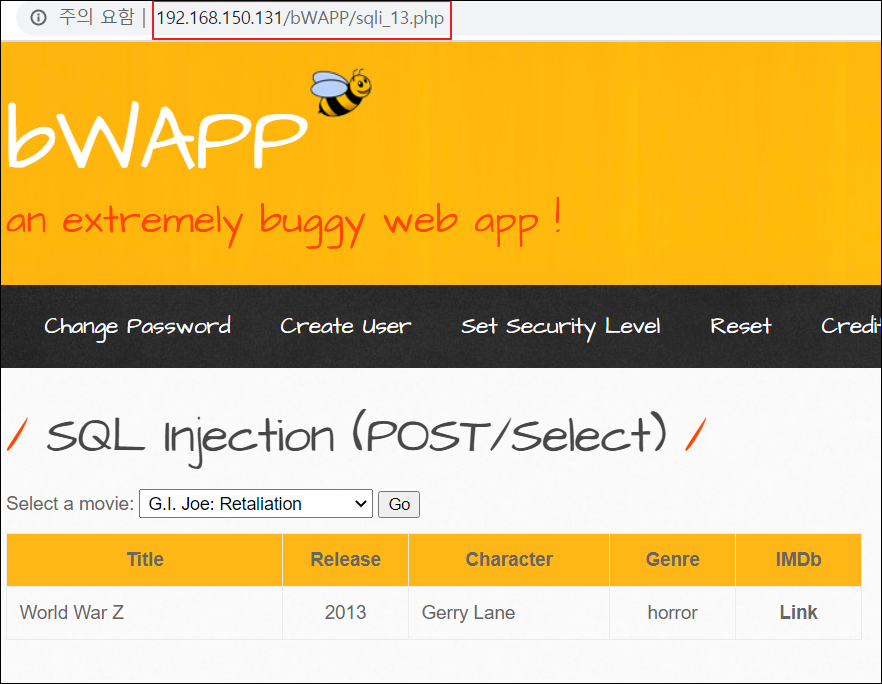Click the Gerry Lane character cell
Screen dimensions: 882x684
pyautogui.click(x=509, y=612)
